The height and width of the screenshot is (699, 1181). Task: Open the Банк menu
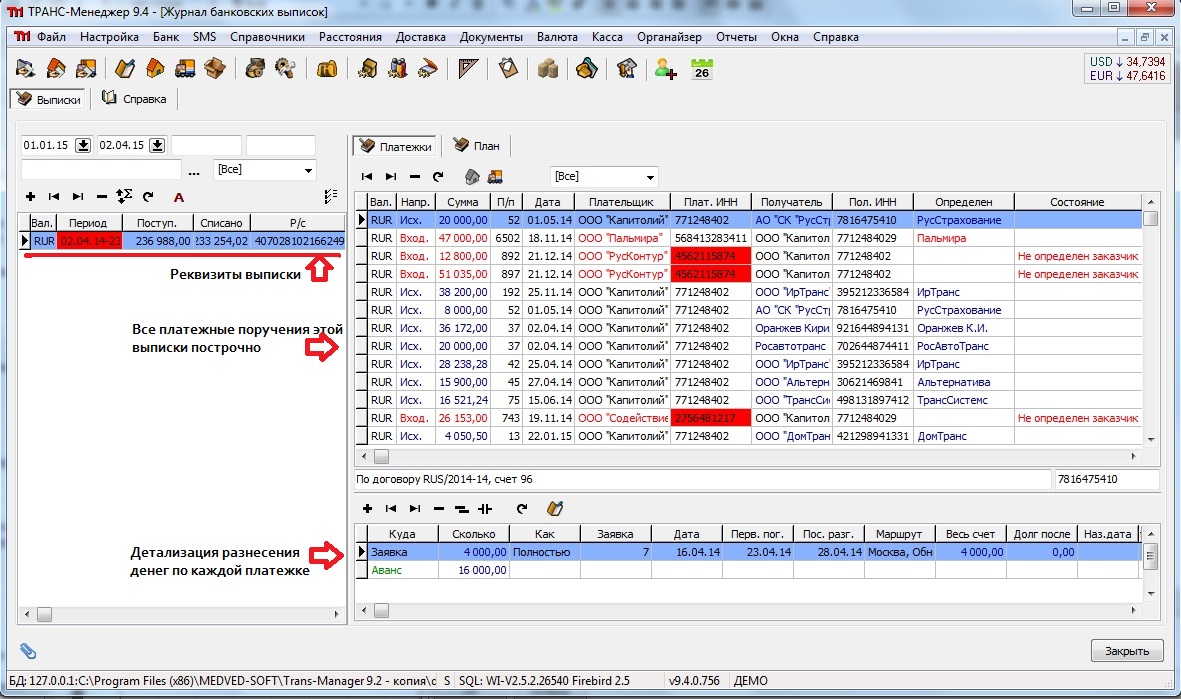point(166,37)
